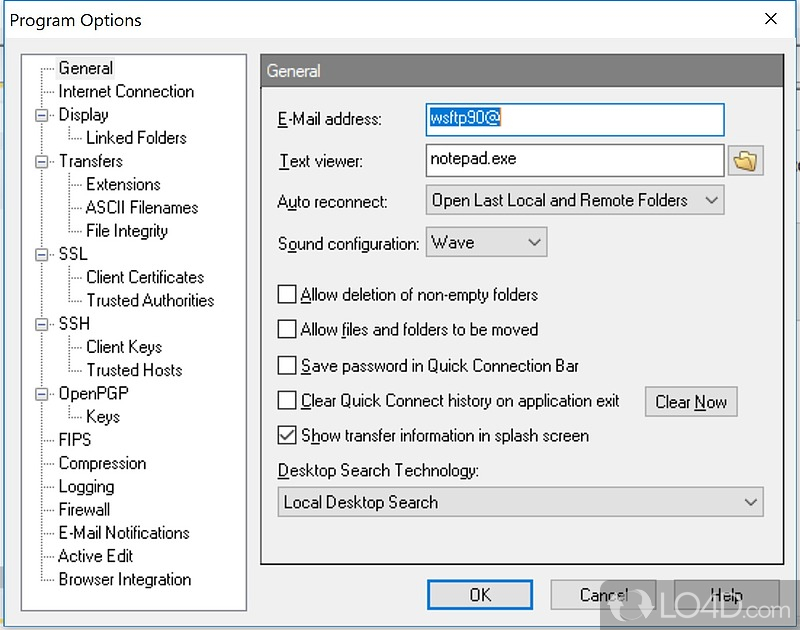The image size is (800, 630).
Task: Toggle Save password in Quick Connection Bar
Action: 287,366
